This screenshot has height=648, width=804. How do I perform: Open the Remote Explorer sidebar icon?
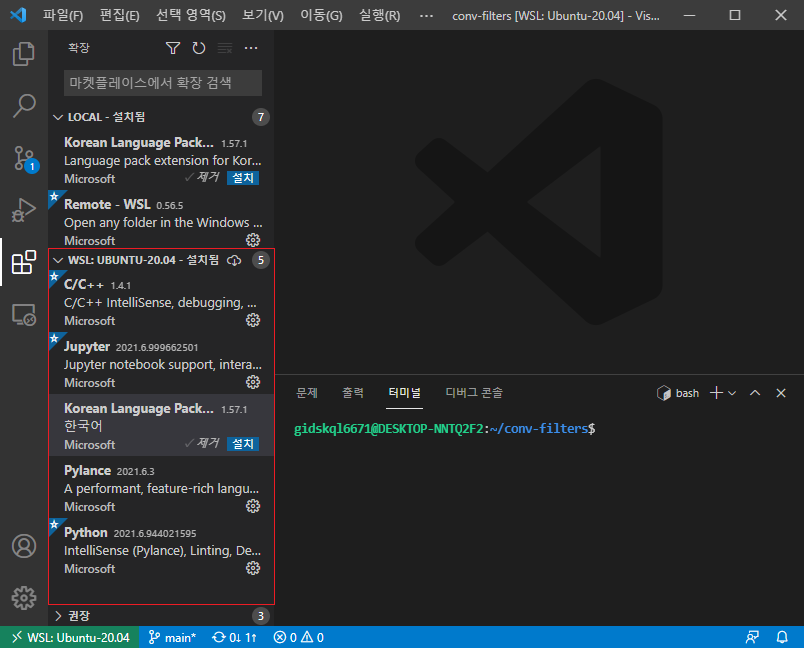pyautogui.click(x=24, y=314)
